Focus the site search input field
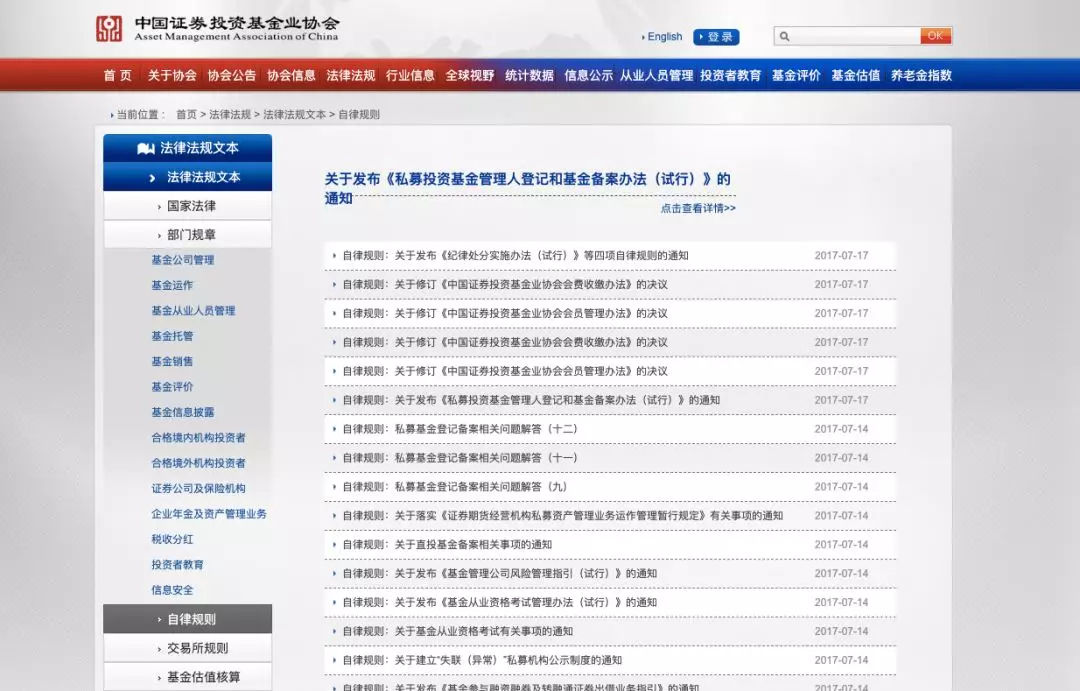The height and width of the screenshot is (691, 1080). coord(855,36)
